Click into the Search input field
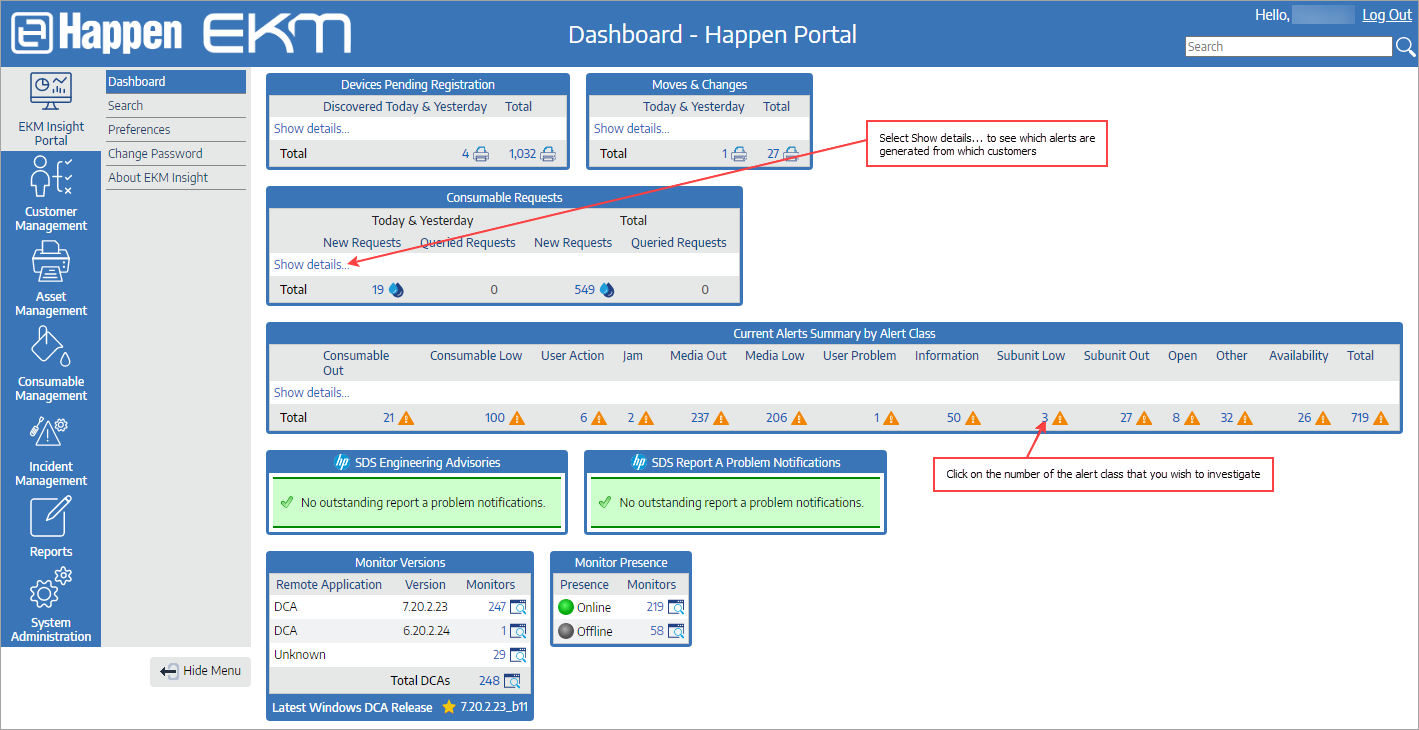 click(x=1289, y=47)
